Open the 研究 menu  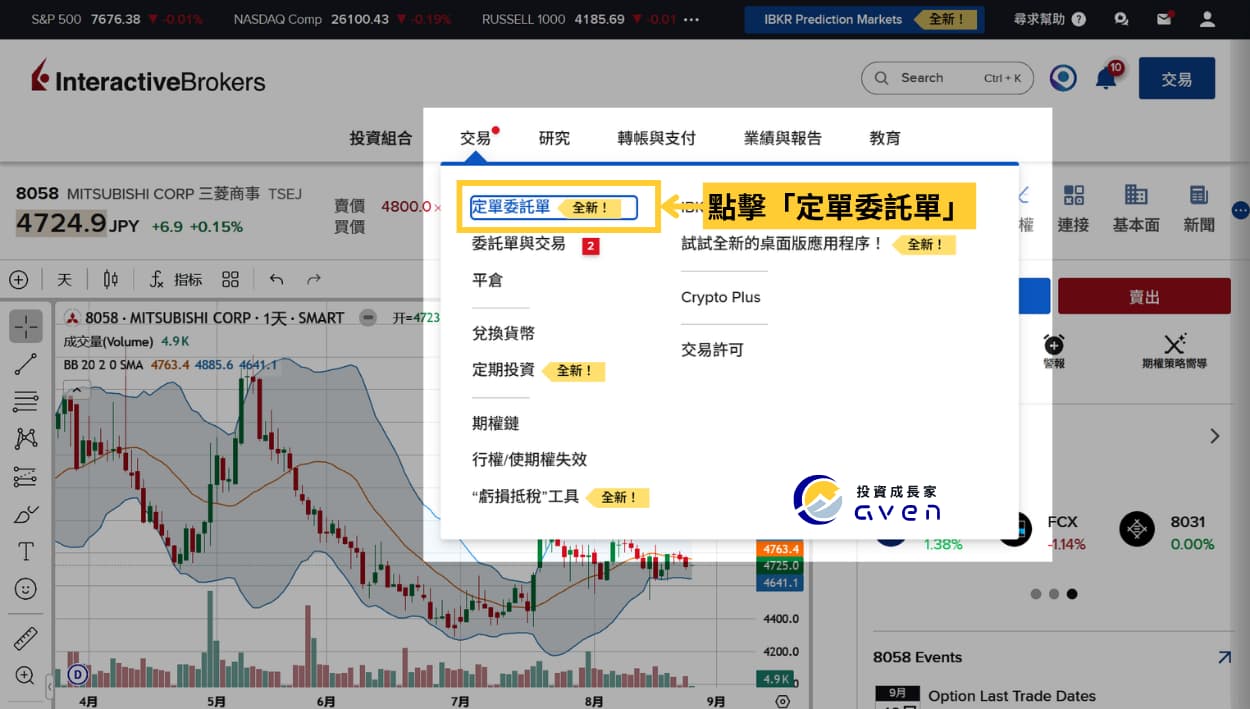(x=554, y=138)
